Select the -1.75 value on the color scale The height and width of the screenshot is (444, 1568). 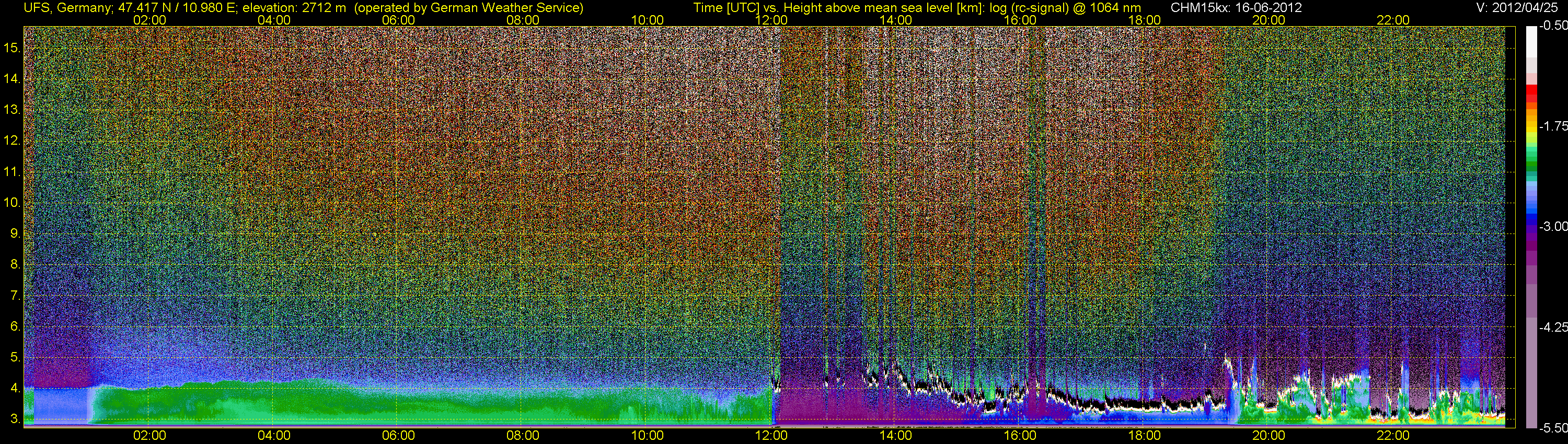1553,126
